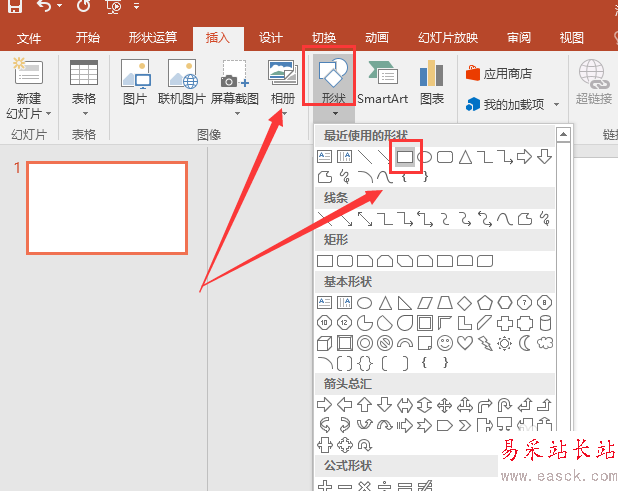Select the quad arrow in 箭头总汇
618x491 pixels.
[x=445, y=405]
